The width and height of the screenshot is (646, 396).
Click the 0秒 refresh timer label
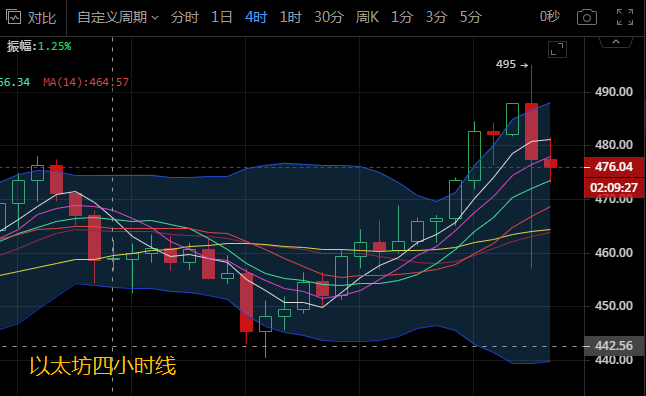pyautogui.click(x=550, y=16)
